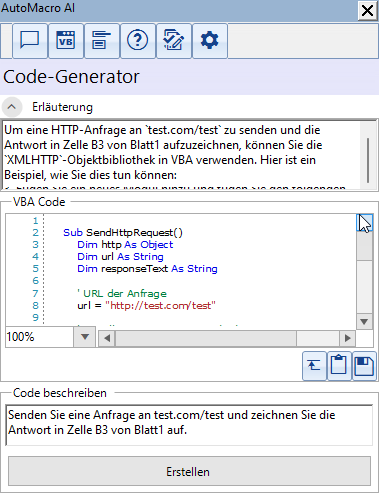
Task: Open settings gear icon
Action: (210, 41)
